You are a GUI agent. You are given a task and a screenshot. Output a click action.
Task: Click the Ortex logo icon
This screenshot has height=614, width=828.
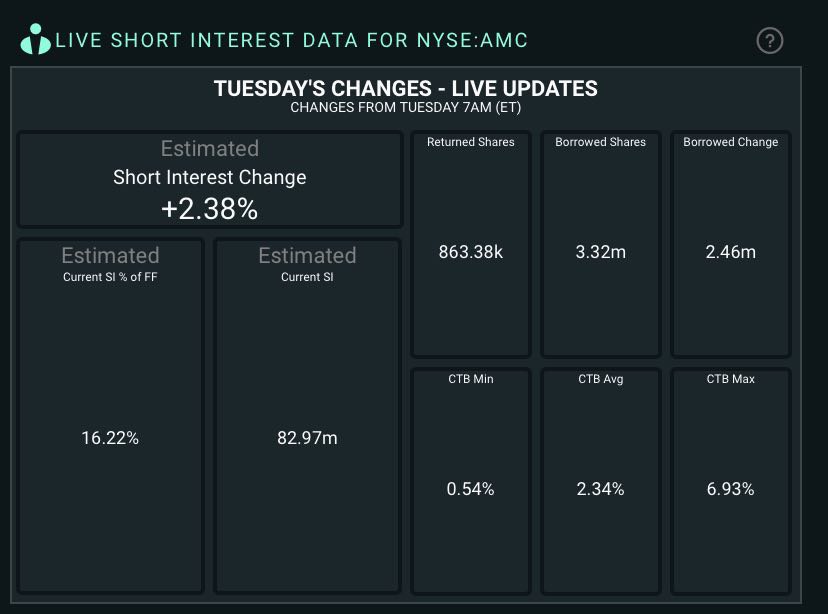click(x=35, y=40)
